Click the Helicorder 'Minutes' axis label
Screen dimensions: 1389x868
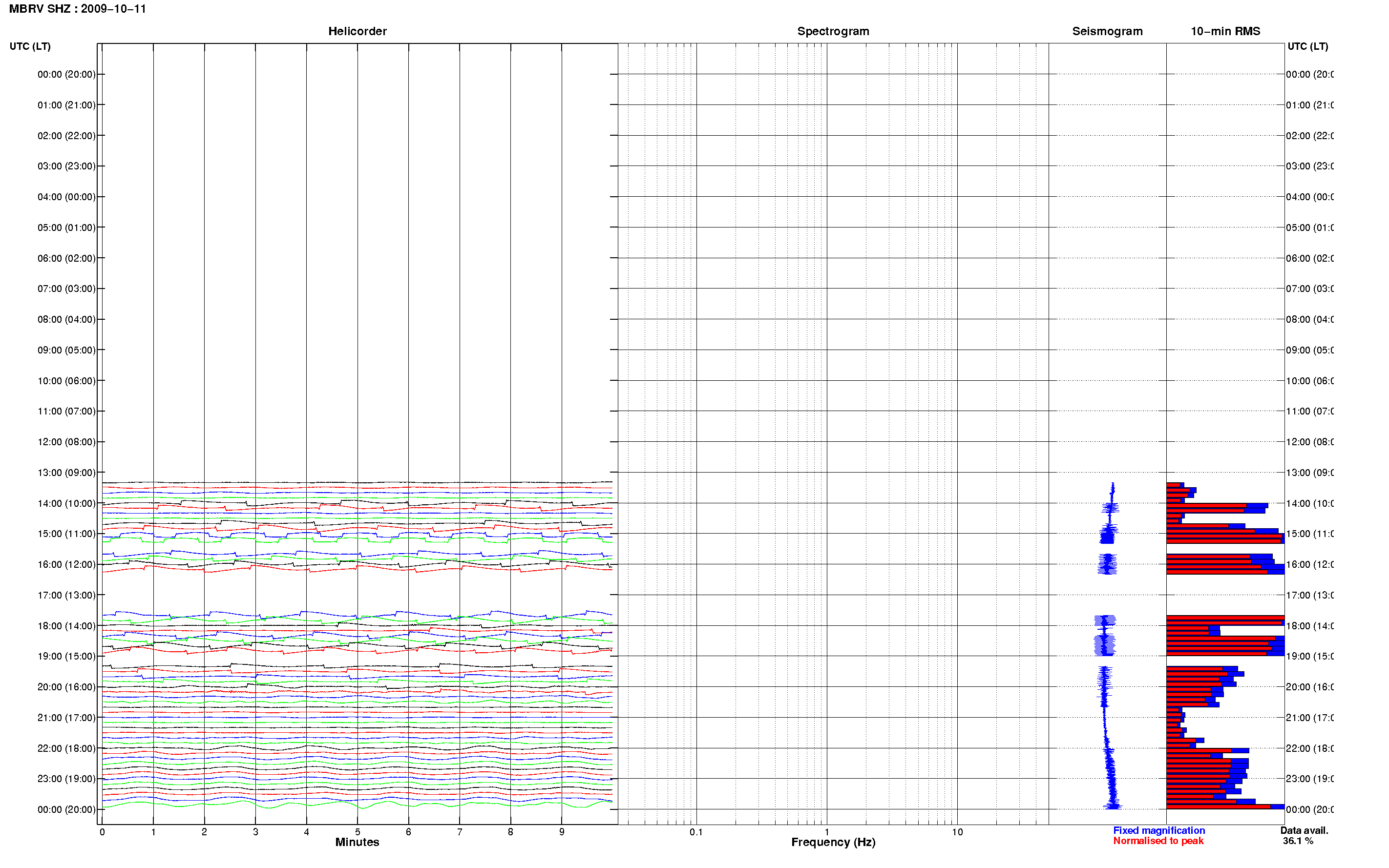point(357,842)
